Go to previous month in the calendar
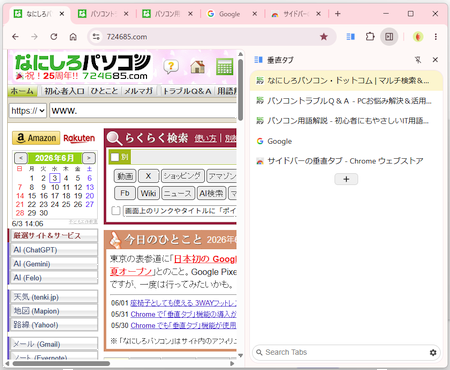Screen dimensions: 450x370 coord(21,158)
